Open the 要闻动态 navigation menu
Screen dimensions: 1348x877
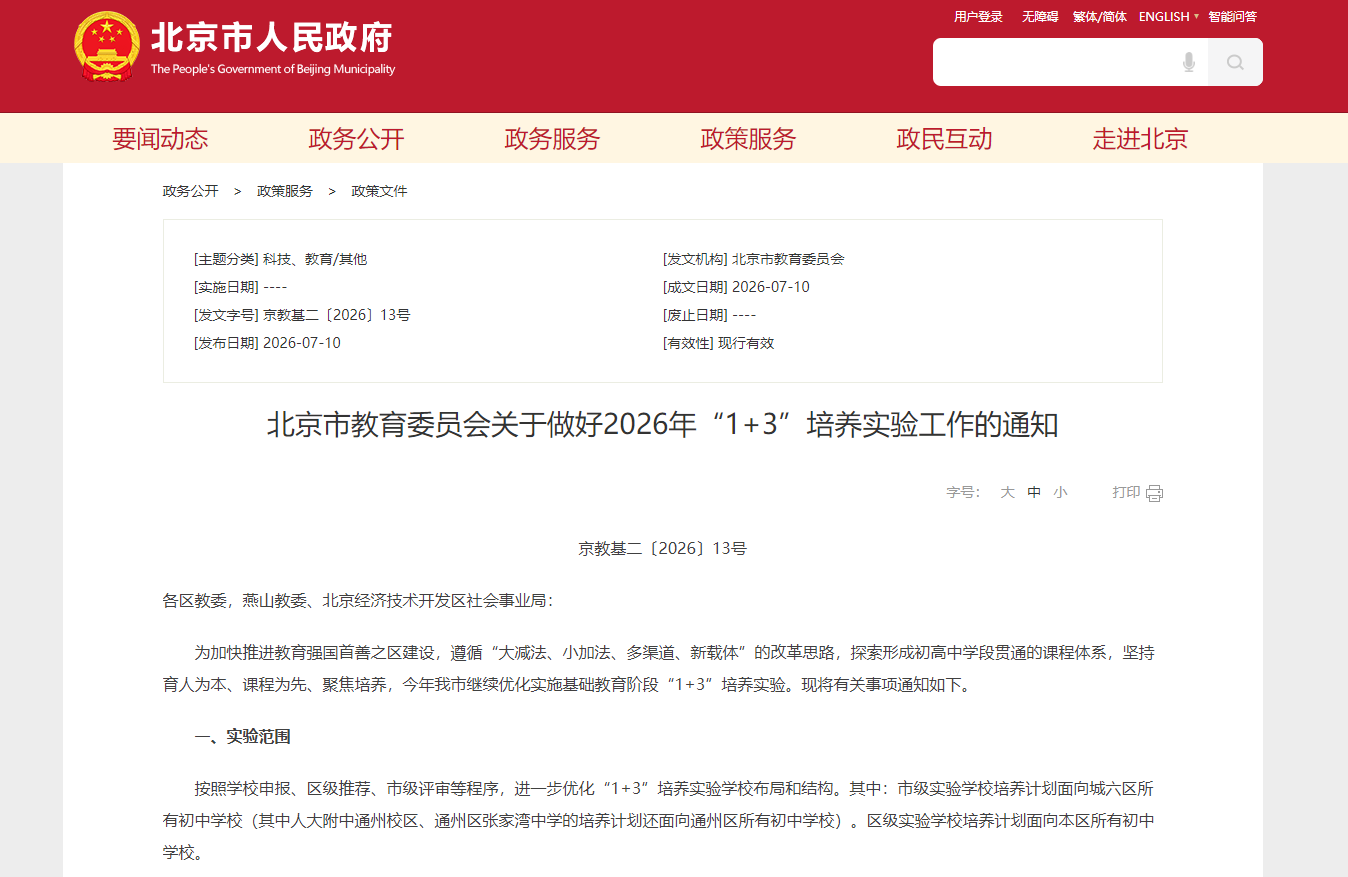click(x=160, y=139)
